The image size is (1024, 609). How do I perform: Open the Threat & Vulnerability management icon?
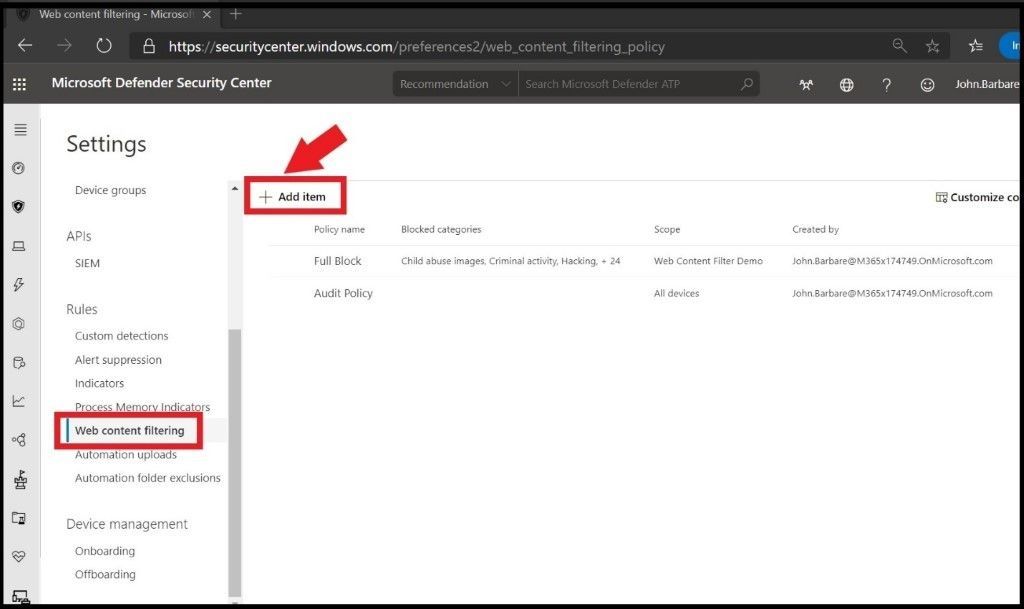click(x=20, y=480)
